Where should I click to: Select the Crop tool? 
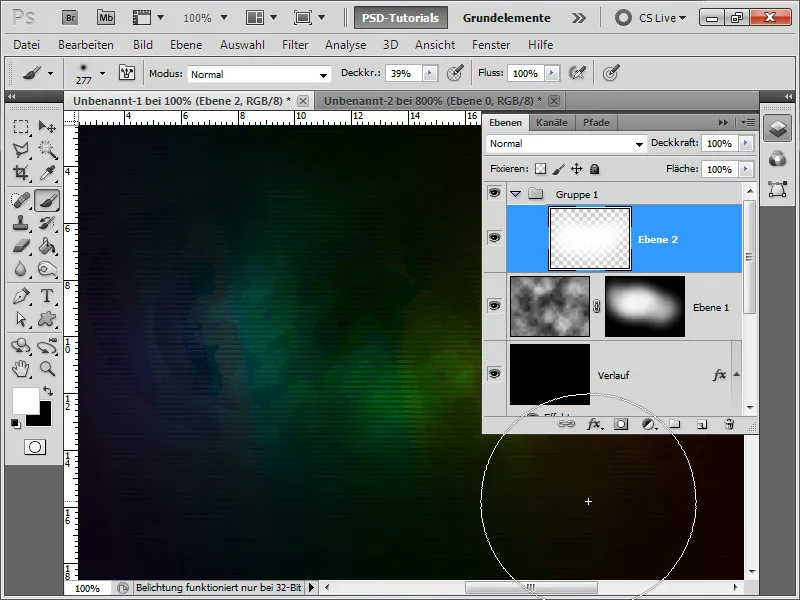tap(21, 172)
